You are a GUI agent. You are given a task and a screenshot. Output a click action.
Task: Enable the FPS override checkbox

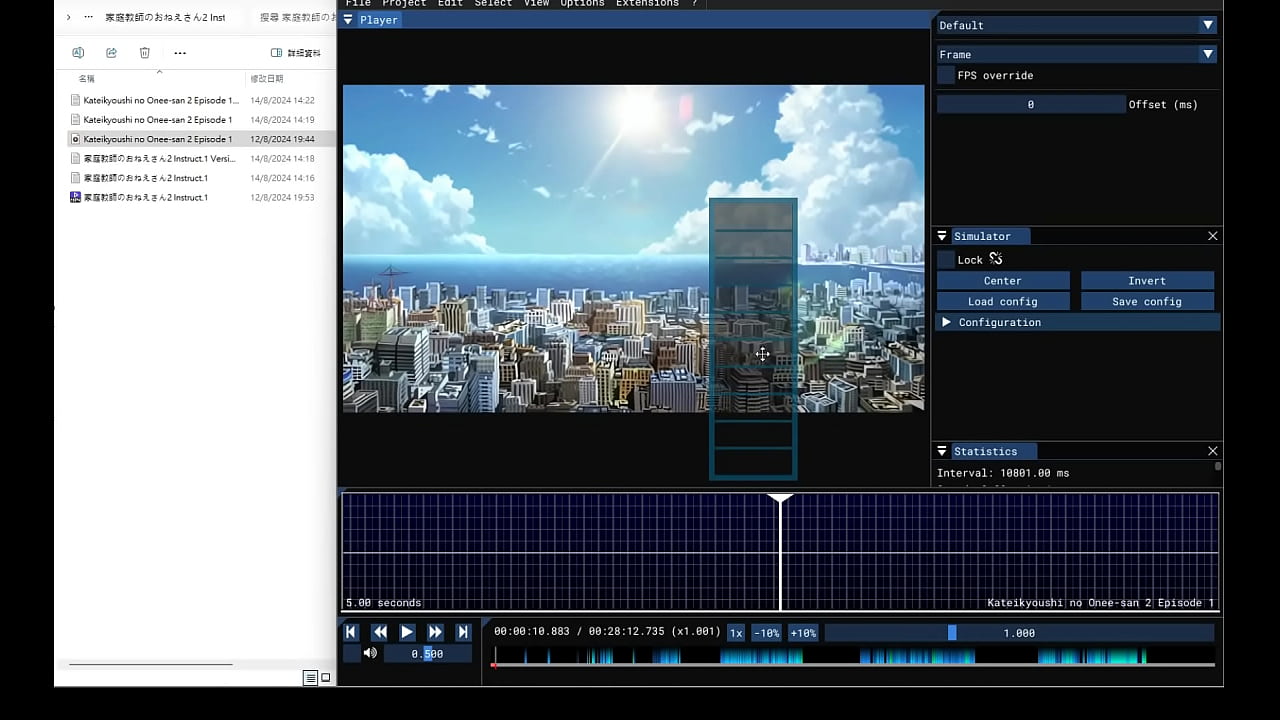946,75
